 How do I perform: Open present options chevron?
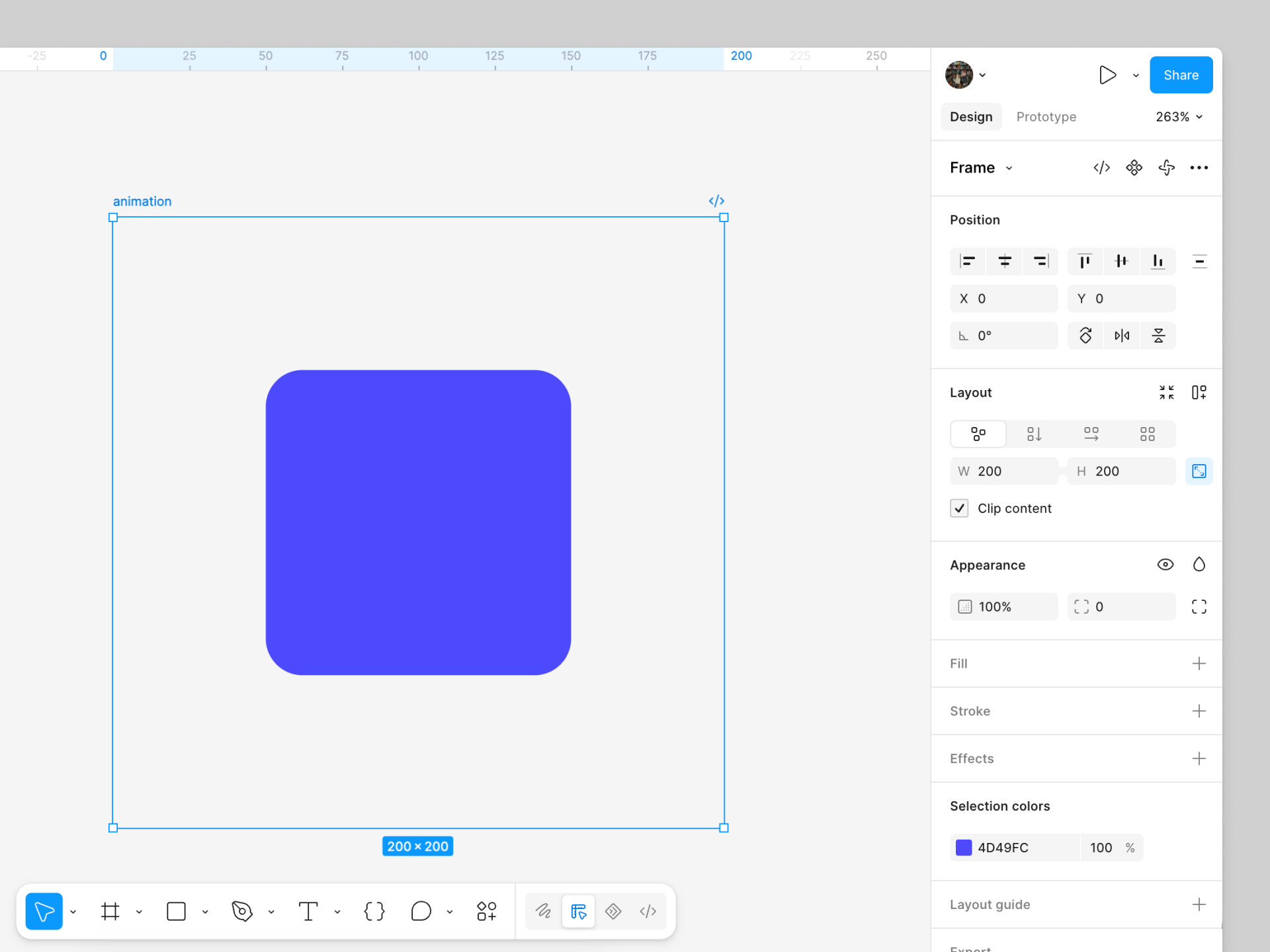1136,75
